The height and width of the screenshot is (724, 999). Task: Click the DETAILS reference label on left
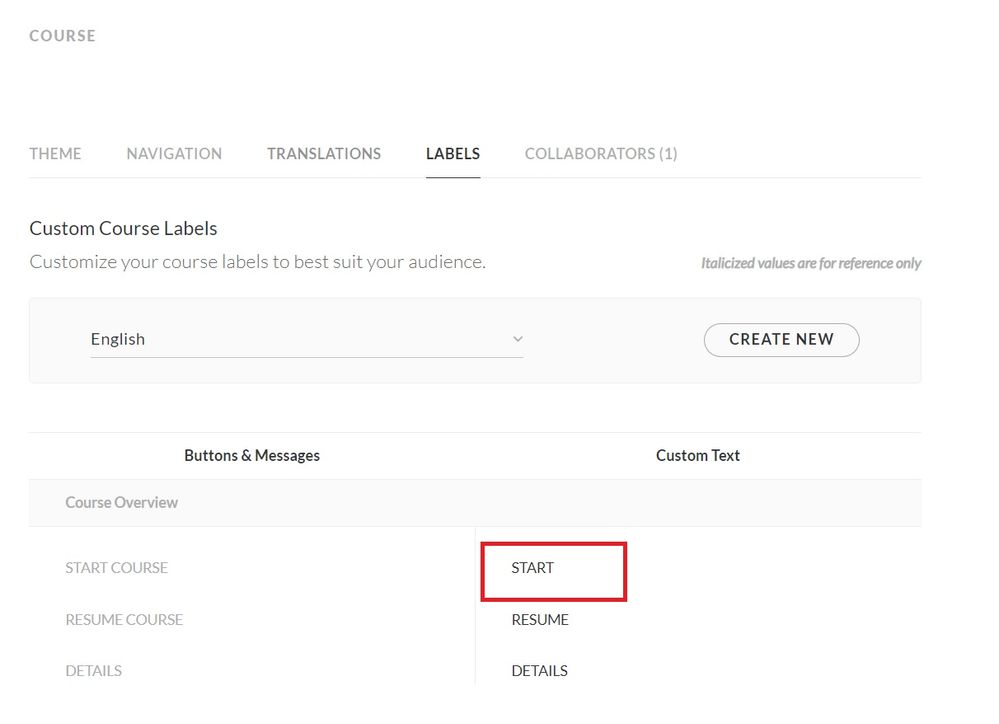click(x=93, y=671)
